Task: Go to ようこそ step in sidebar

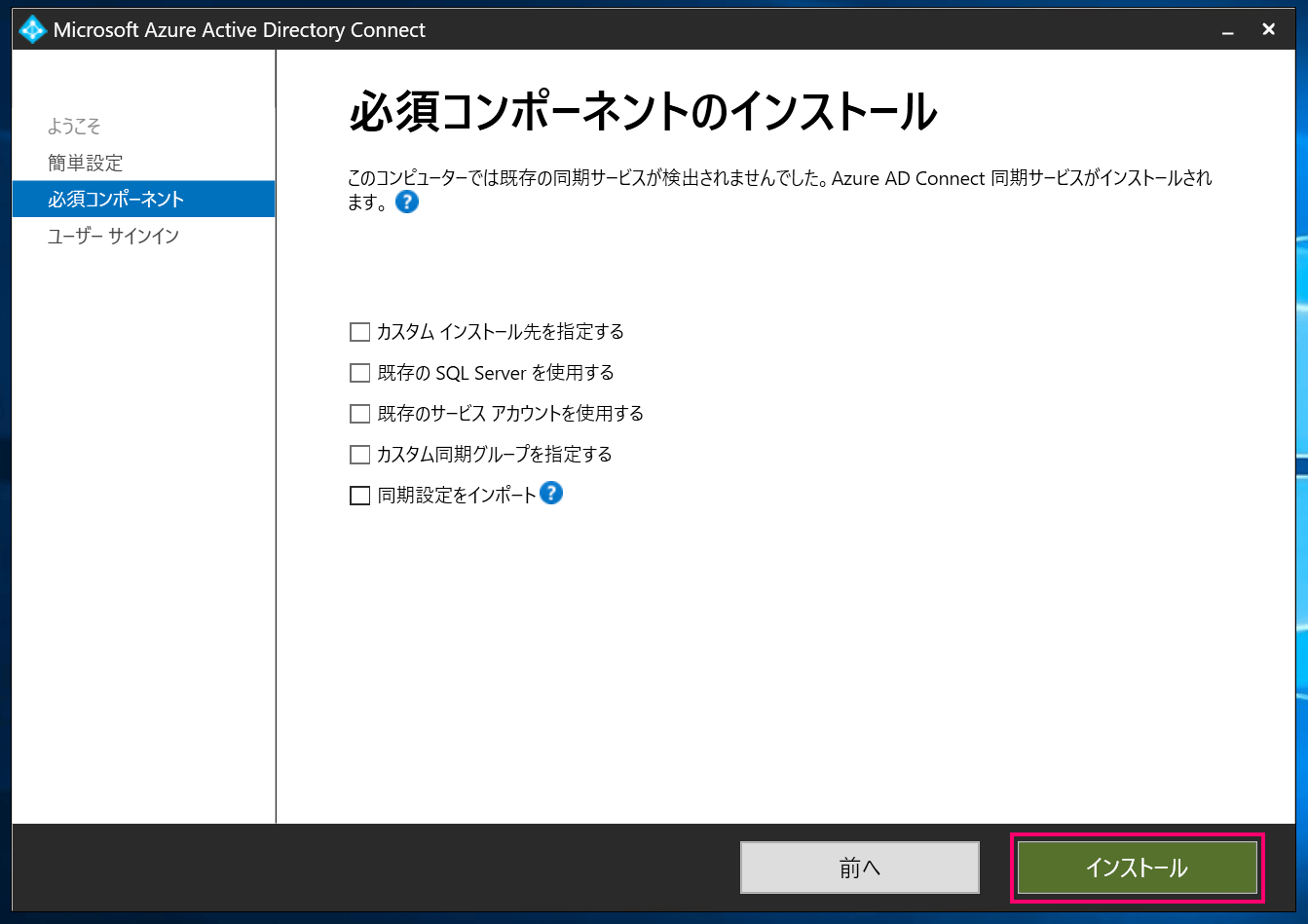Action: click(74, 127)
